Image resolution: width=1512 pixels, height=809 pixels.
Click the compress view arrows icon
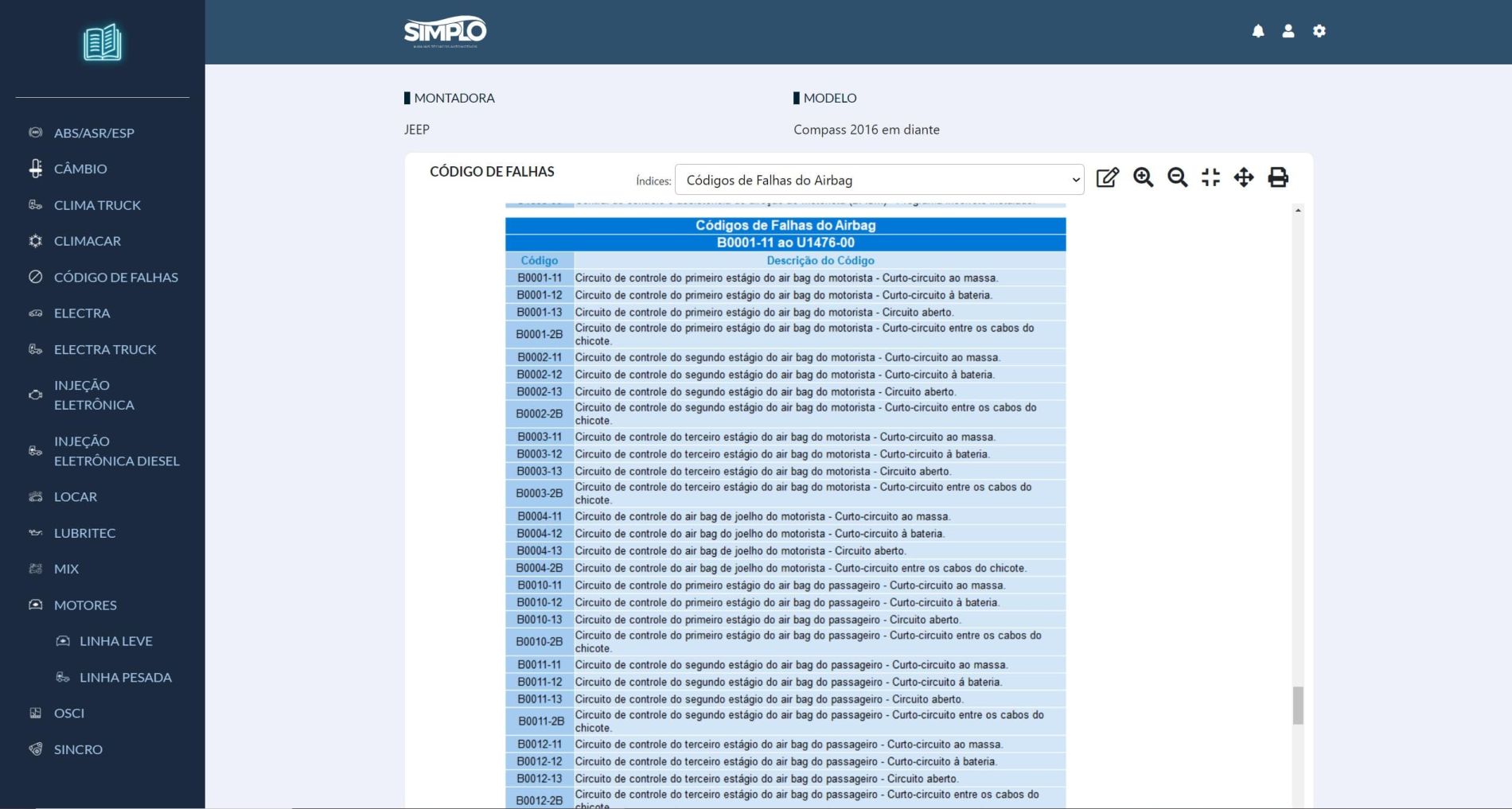point(1210,177)
